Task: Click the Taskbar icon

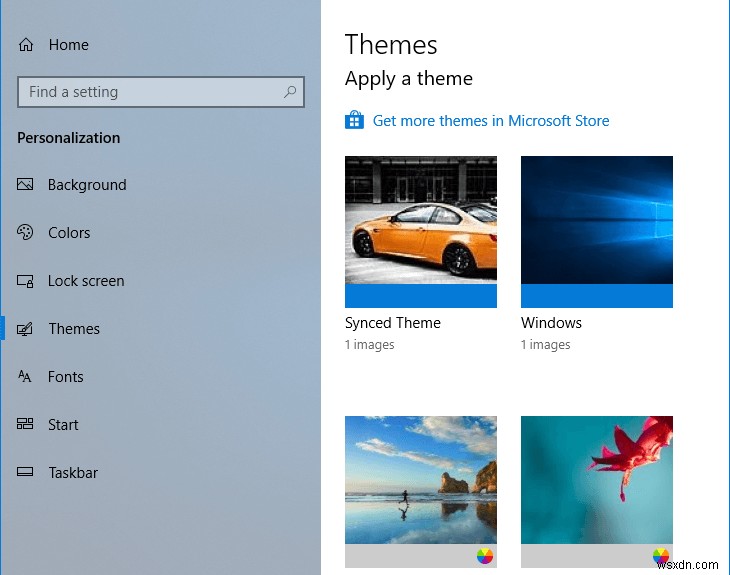Action: pos(25,472)
